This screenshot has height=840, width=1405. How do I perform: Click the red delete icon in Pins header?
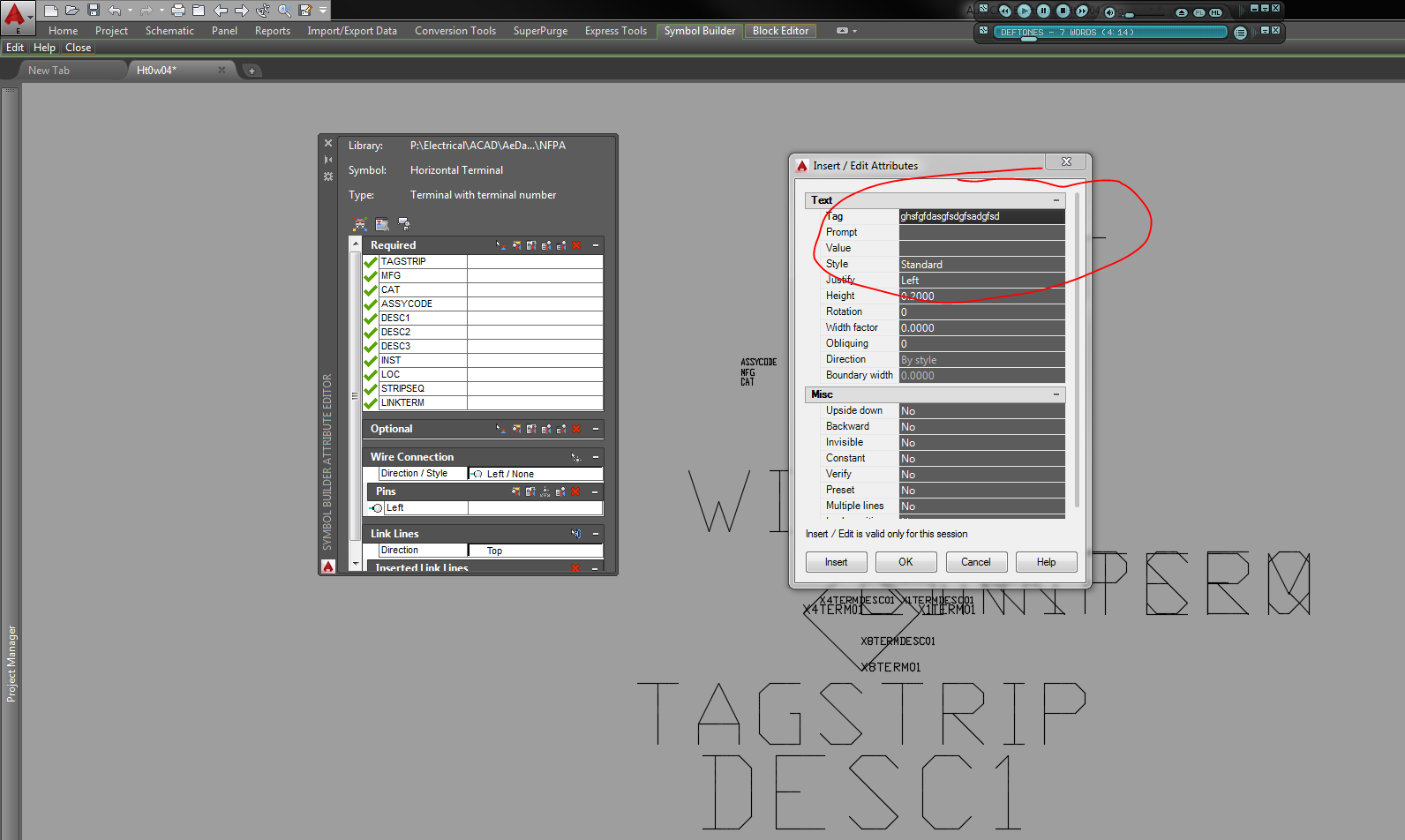point(575,491)
